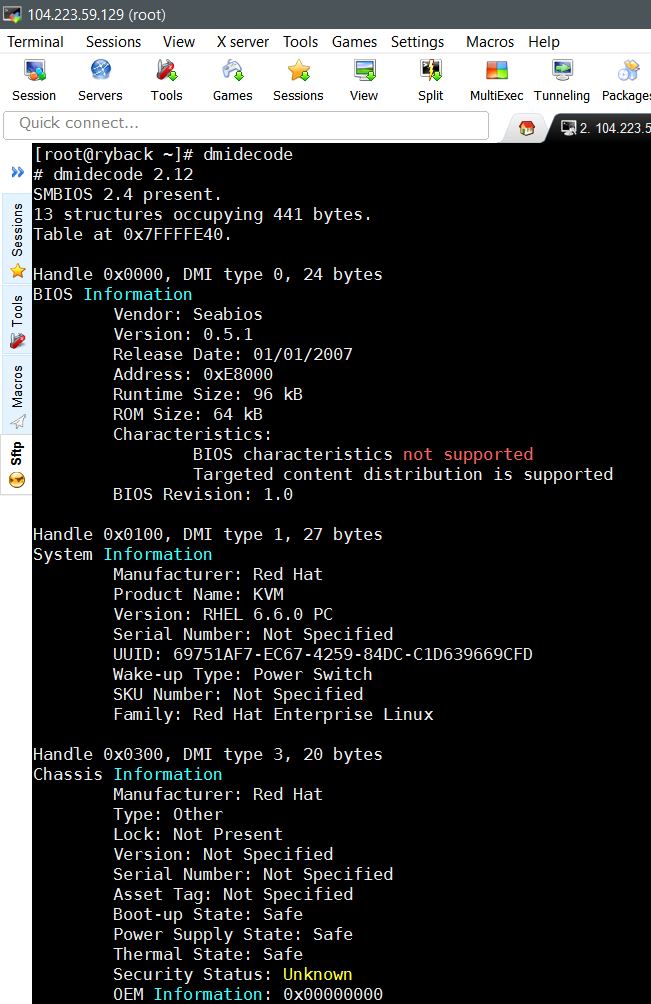Select the 104.223.5 terminal tab
Viewport: 651px width, 1004px height.
click(x=605, y=128)
